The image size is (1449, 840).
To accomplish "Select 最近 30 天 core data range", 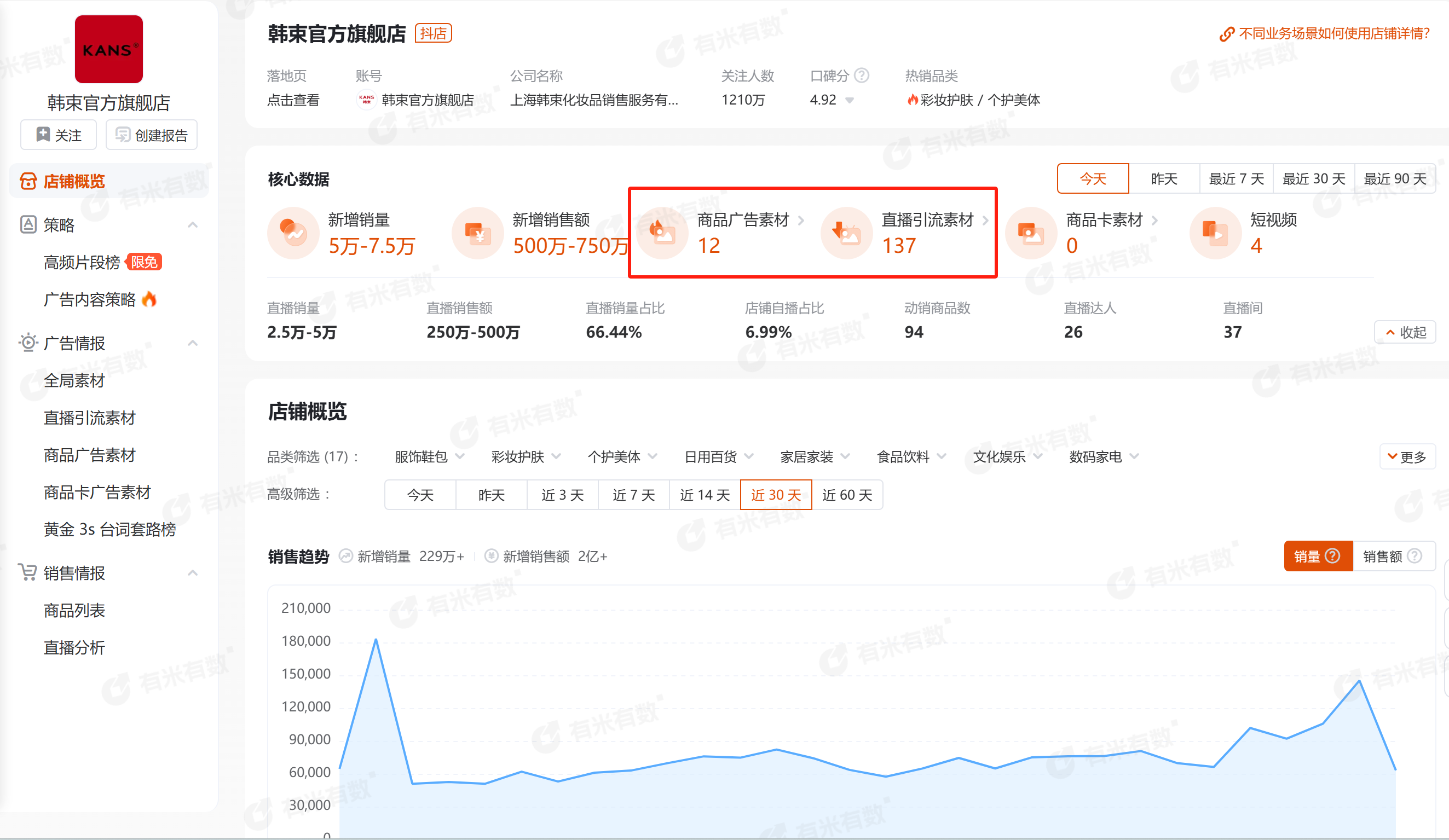I will click(x=1313, y=179).
